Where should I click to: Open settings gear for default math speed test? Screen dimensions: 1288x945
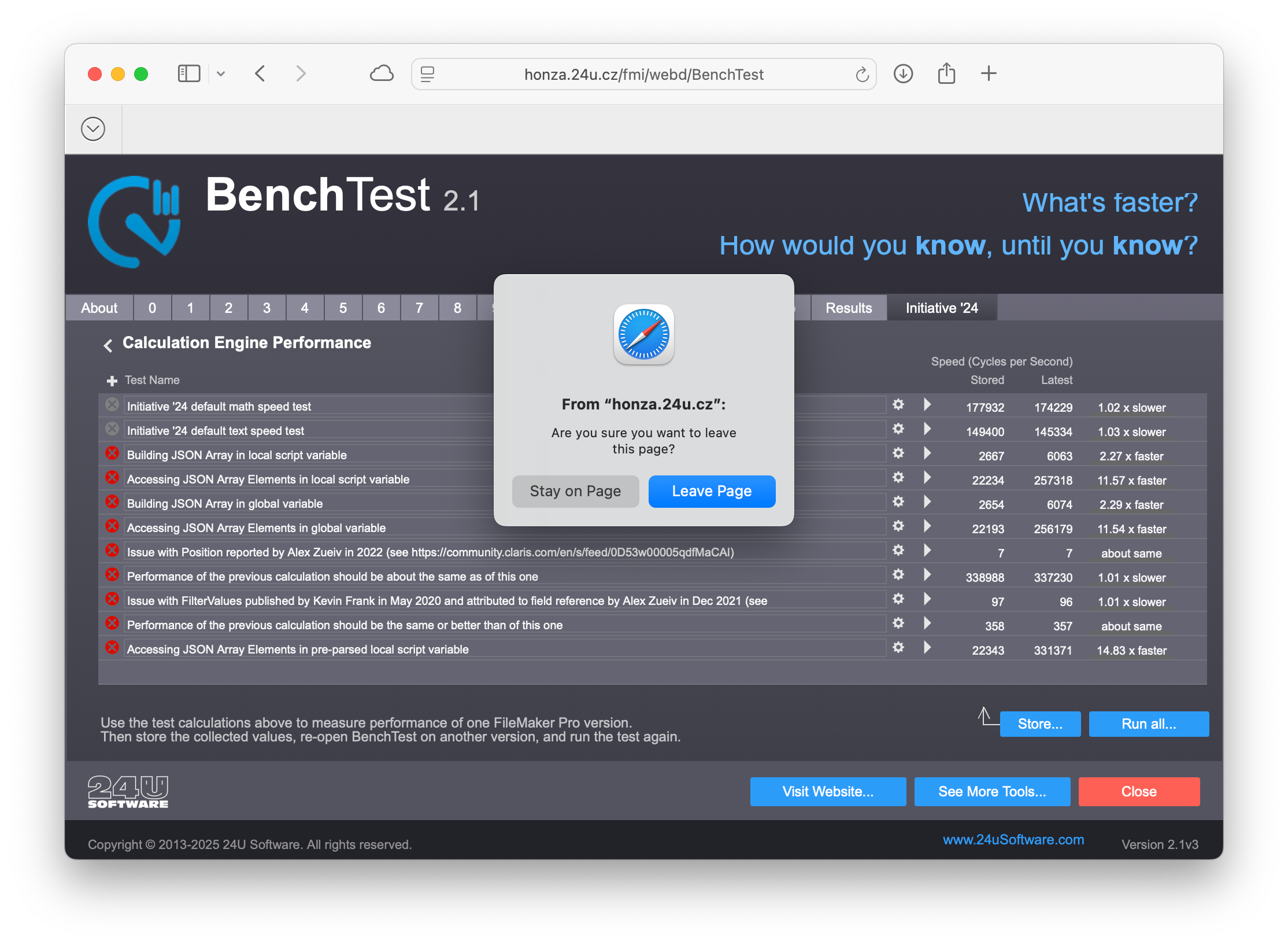click(898, 404)
